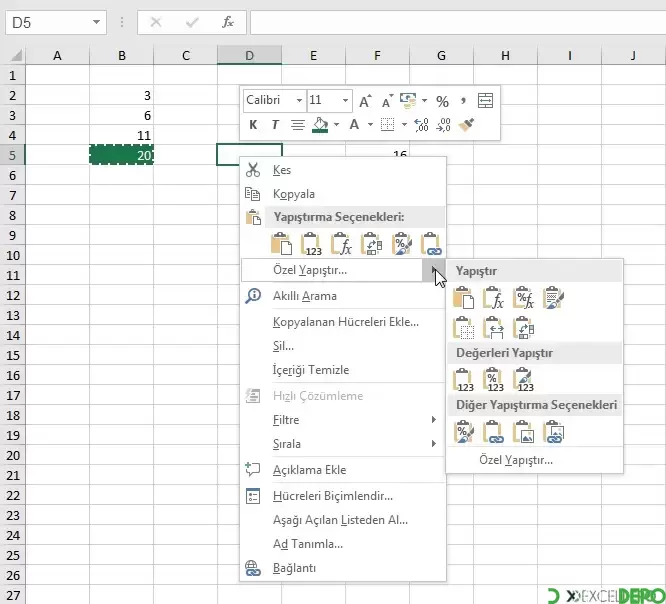666x604 pixels.
Task: Center align text from the mini toolbar
Action: pos(297,125)
